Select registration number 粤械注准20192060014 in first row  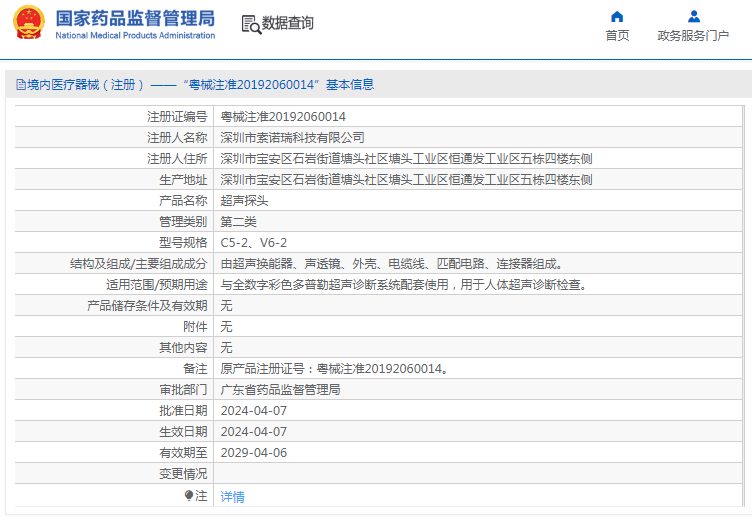pyautogui.click(x=283, y=117)
